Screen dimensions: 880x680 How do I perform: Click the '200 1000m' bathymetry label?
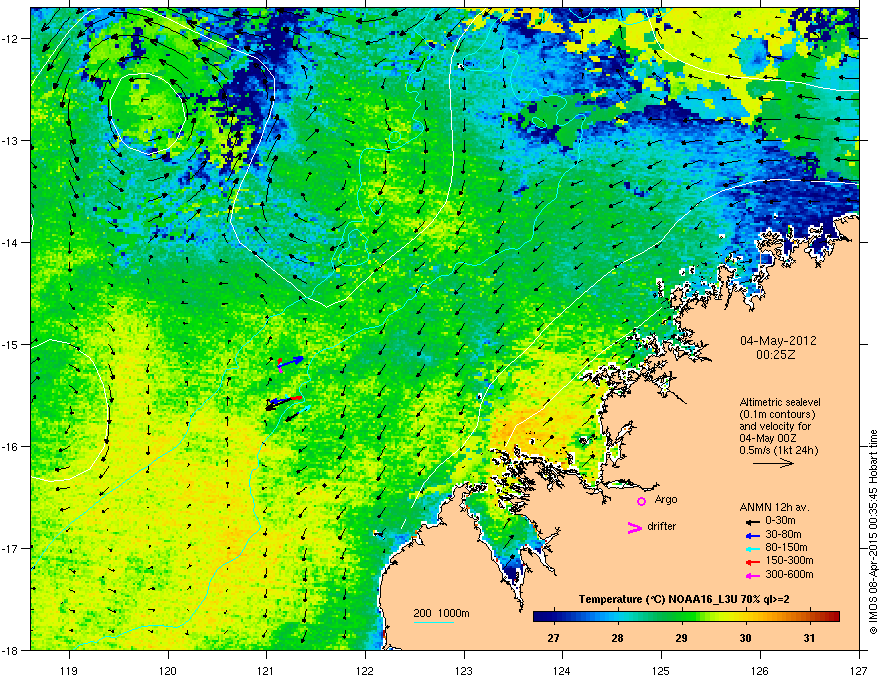[x=441, y=613]
